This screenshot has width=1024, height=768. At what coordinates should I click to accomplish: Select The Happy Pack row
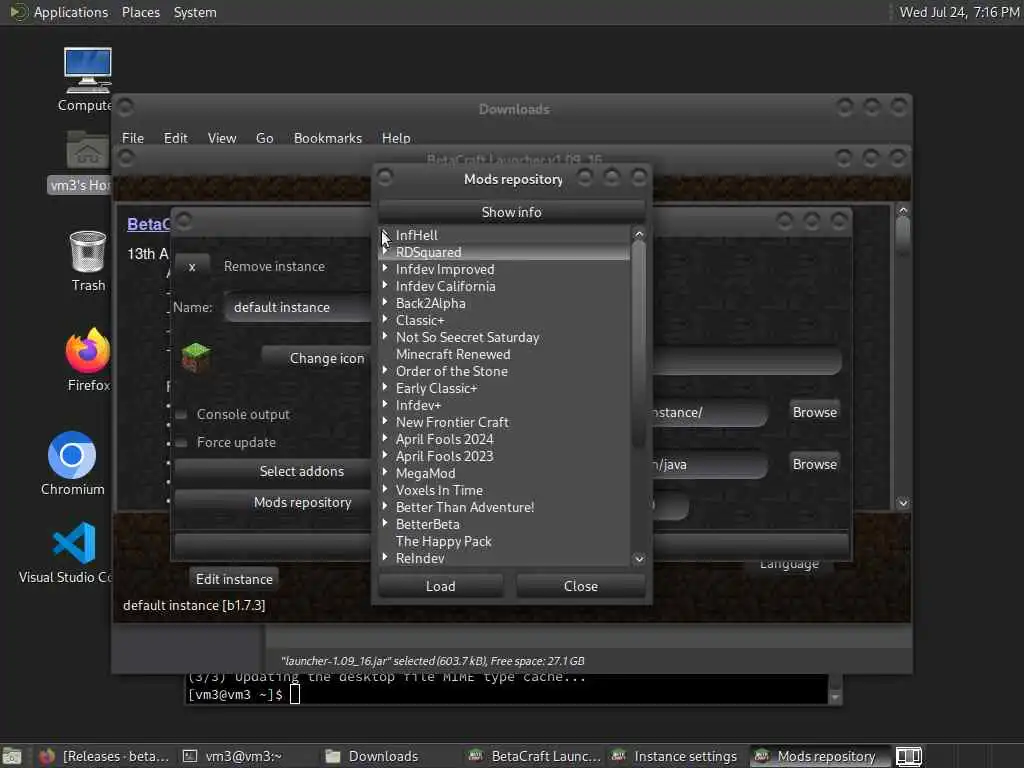504,541
